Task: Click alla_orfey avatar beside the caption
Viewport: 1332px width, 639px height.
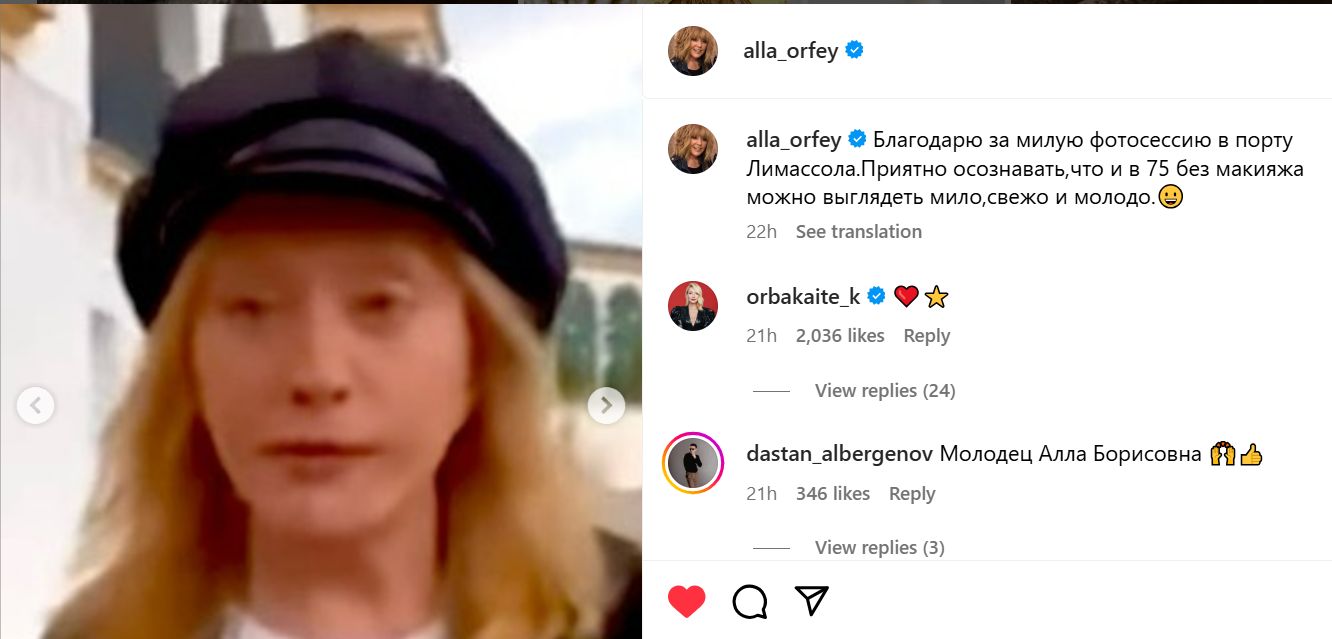Action: point(693,149)
